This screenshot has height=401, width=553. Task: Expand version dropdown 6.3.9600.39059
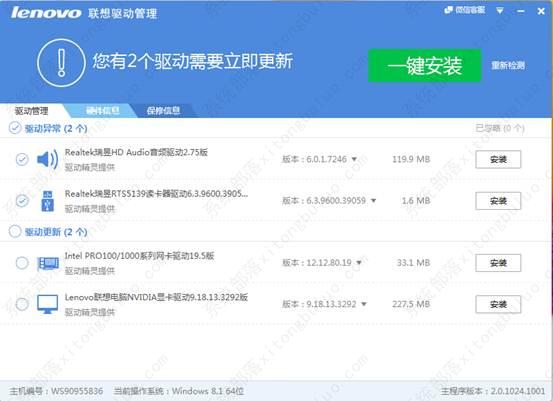(373, 201)
